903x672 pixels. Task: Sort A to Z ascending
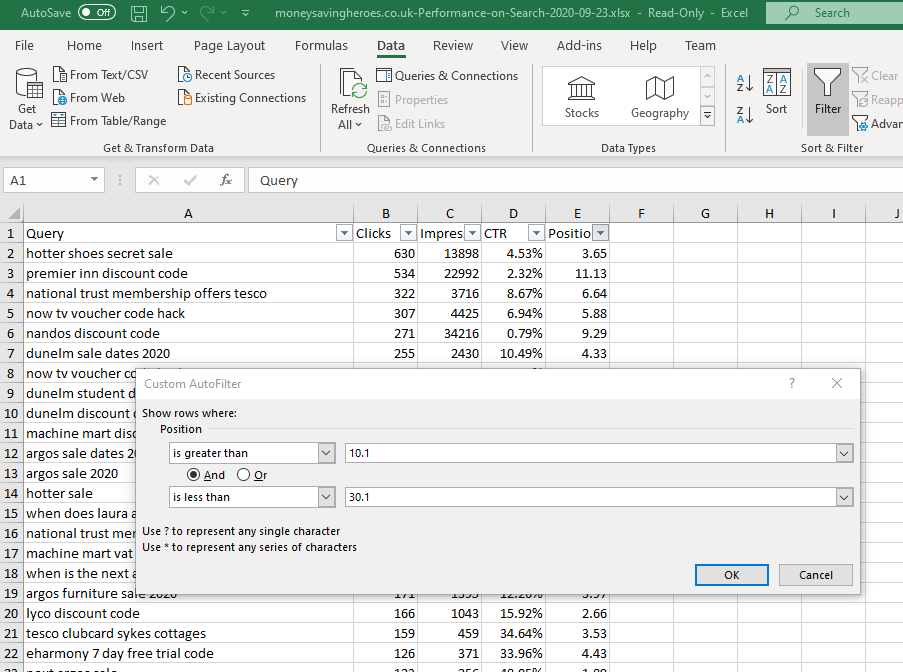tap(745, 83)
